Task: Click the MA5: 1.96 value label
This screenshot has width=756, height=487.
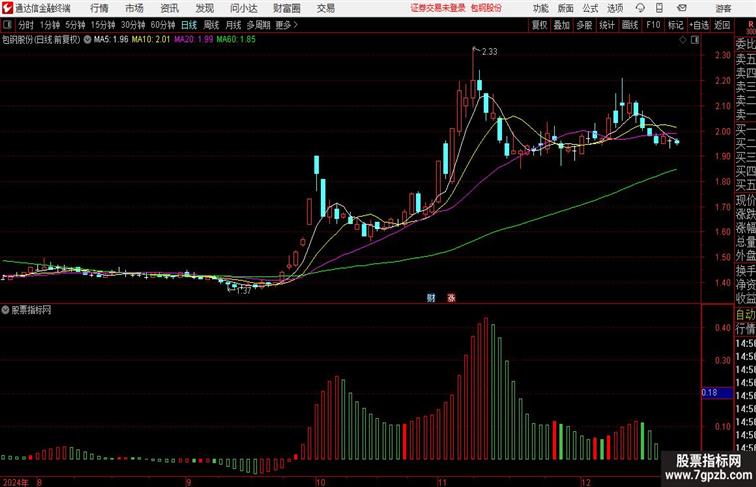Action: point(111,40)
